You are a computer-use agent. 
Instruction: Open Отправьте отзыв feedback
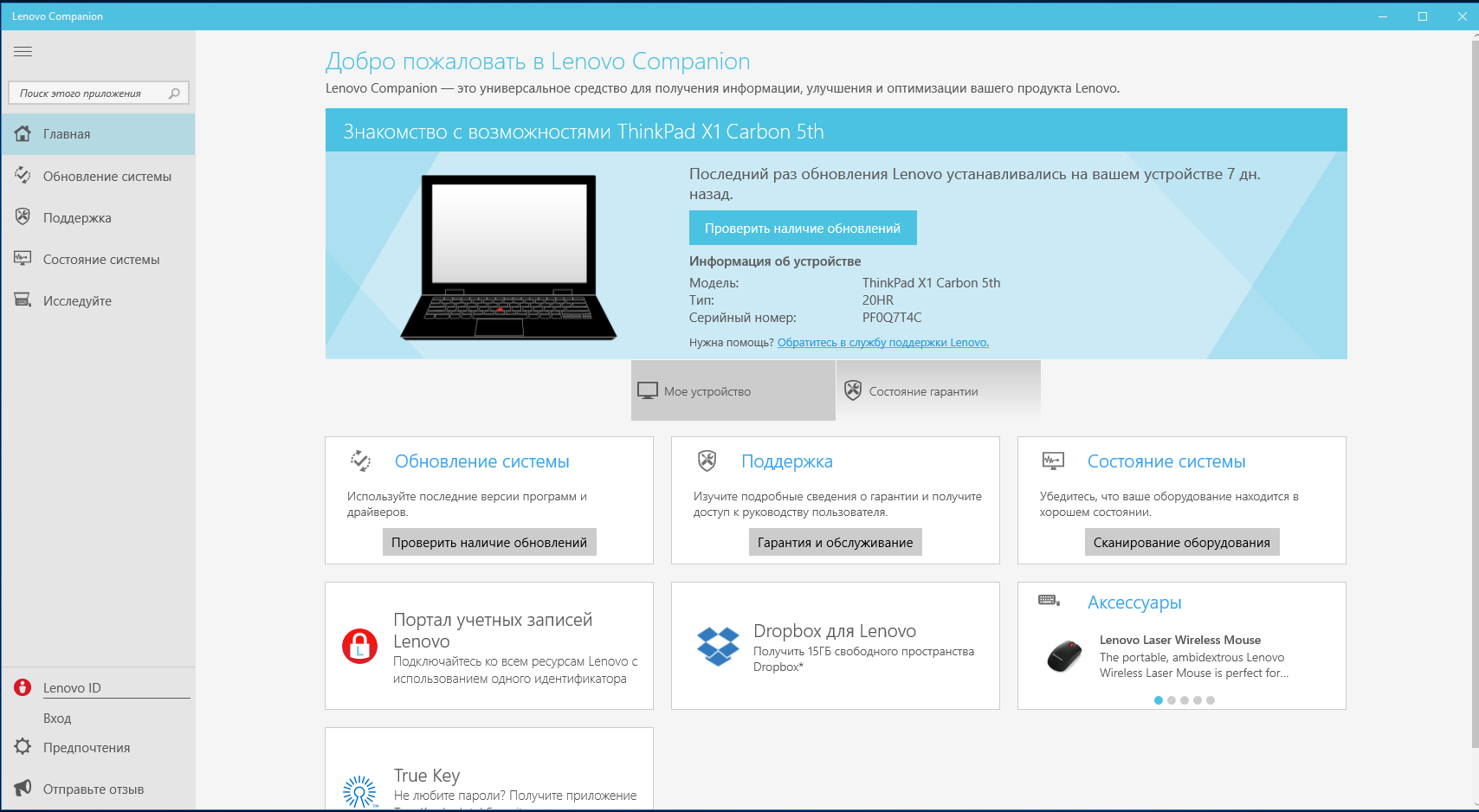(x=99, y=789)
